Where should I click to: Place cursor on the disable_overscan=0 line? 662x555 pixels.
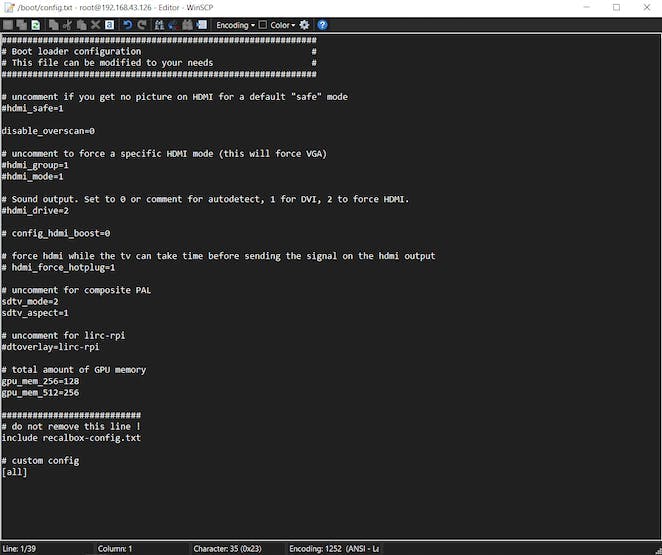click(48, 131)
